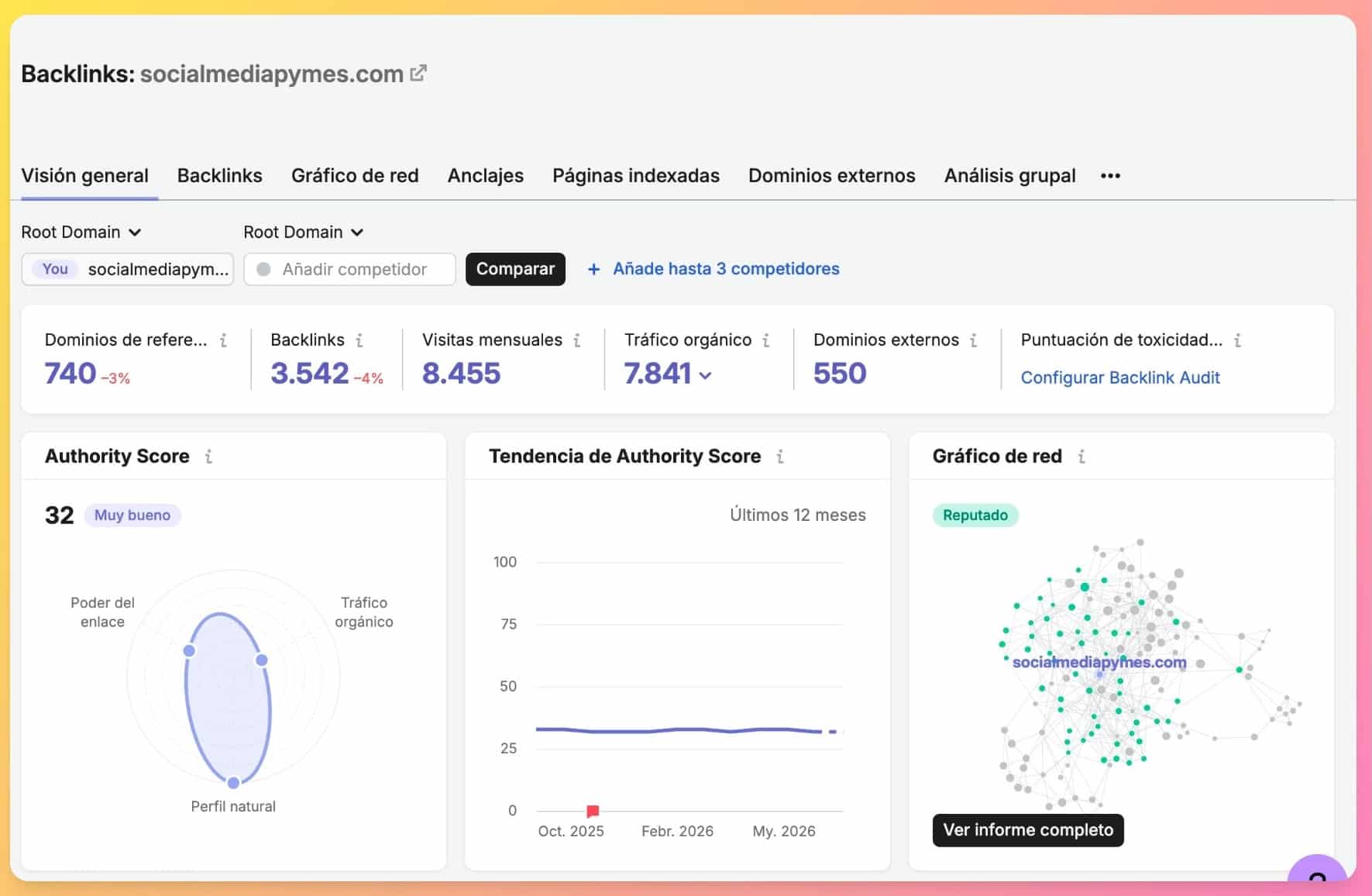Open Páginas indexadas tab
Image resolution: width=1372 pixels, height=896 pixels.
[x=636, y=175]
